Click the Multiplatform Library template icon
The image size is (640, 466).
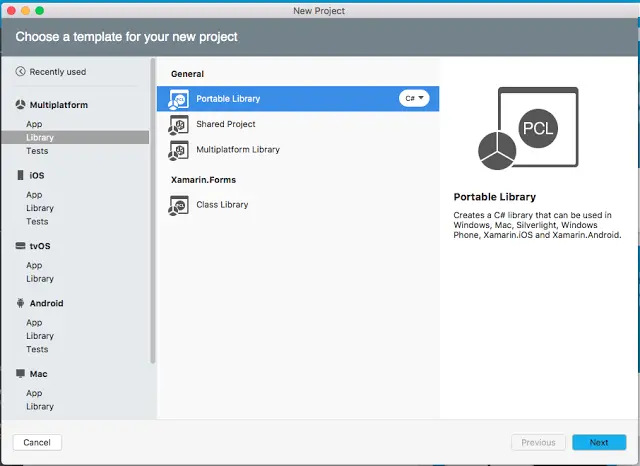click(178, 150)
